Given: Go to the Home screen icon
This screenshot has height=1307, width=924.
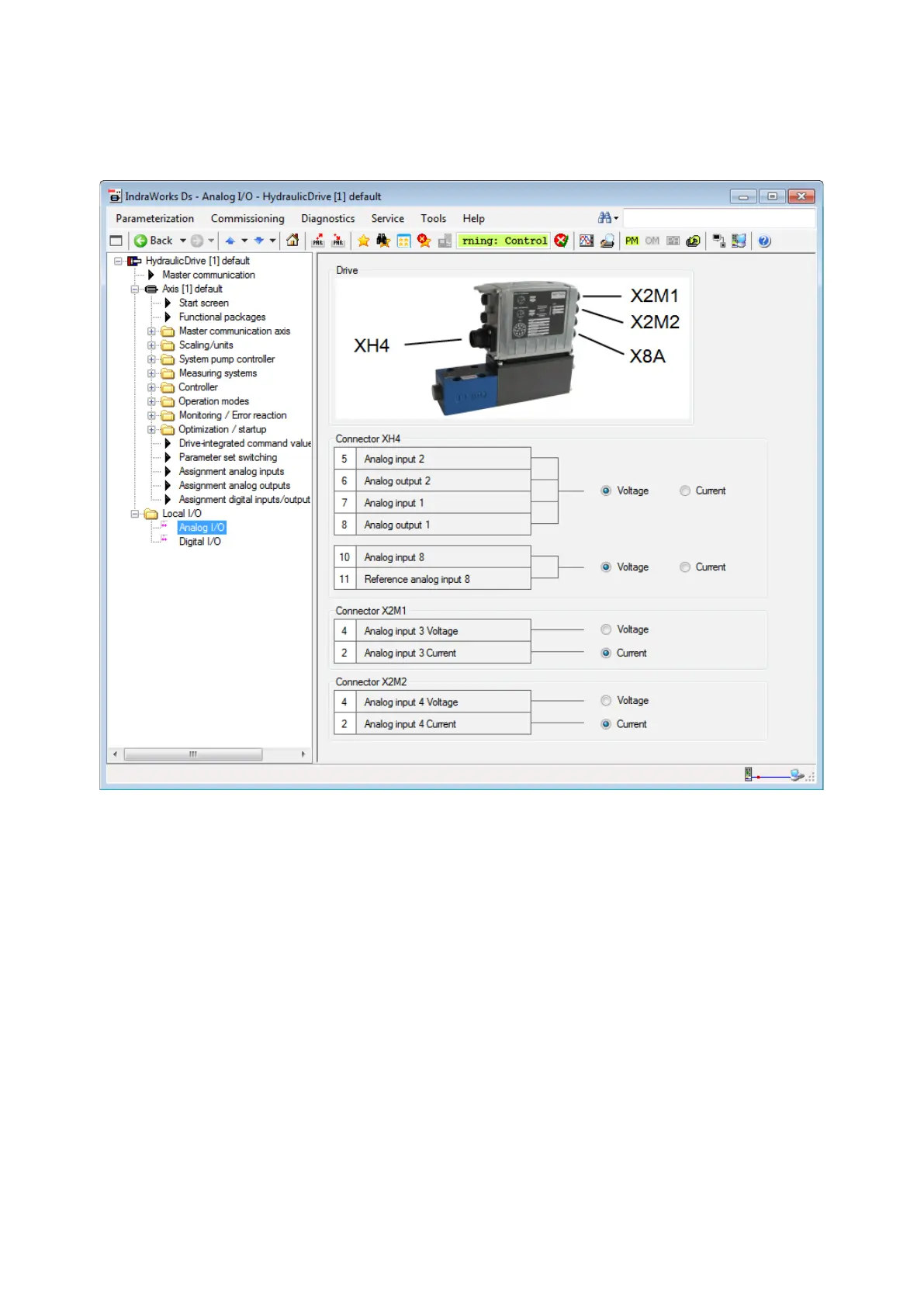Looking at the screenshot, I should (x=292, y=241).
